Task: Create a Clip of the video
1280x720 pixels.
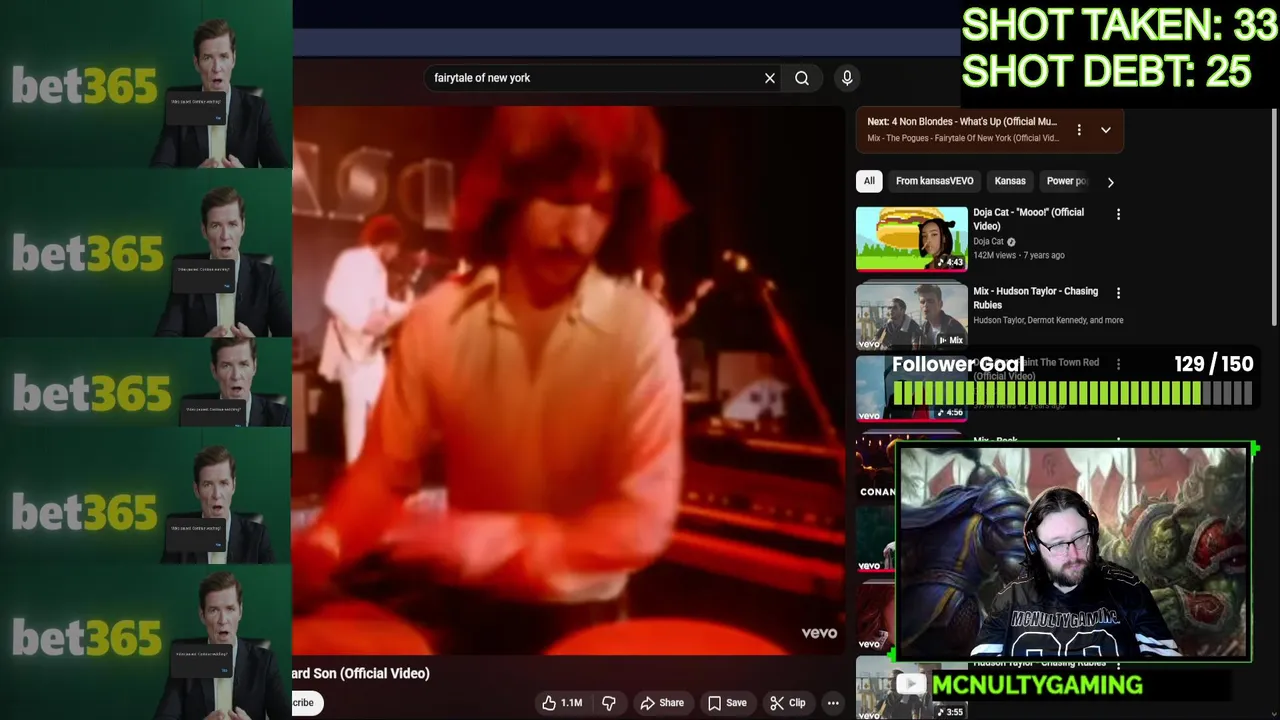Action: pyautogui.click(x=787, y=703)
